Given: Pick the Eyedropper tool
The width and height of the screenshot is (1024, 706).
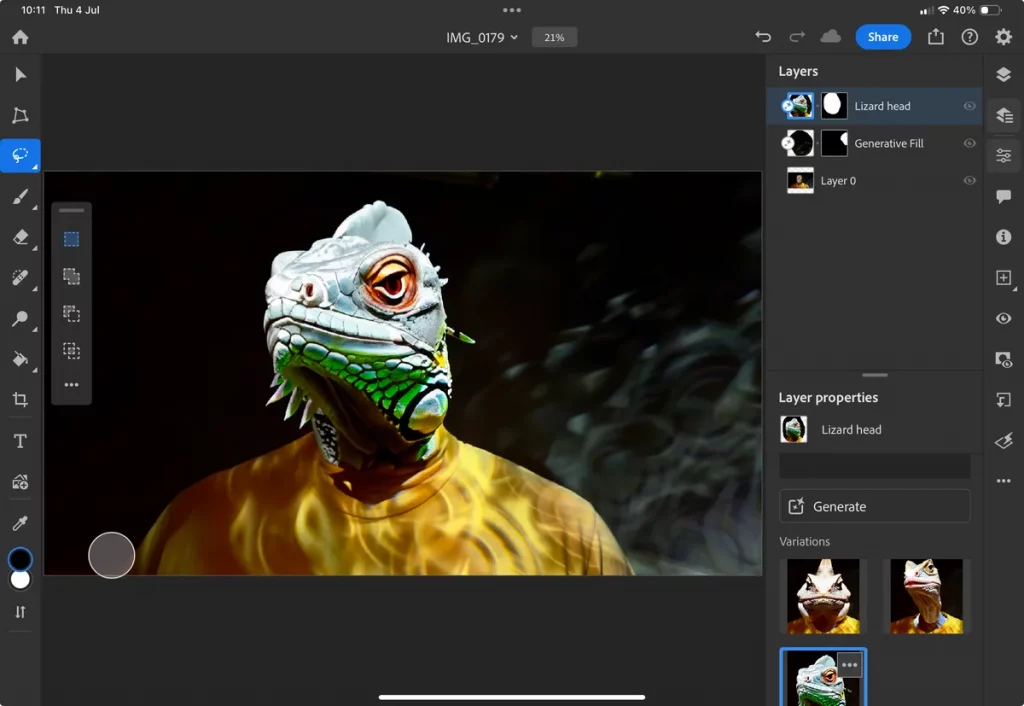Looking at the screenshot, I should 20,522.
